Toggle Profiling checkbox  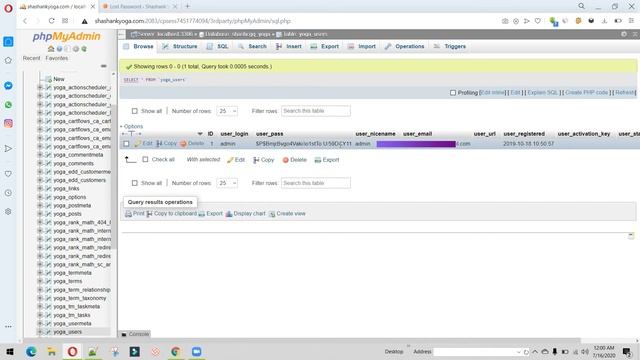point(453,93)
